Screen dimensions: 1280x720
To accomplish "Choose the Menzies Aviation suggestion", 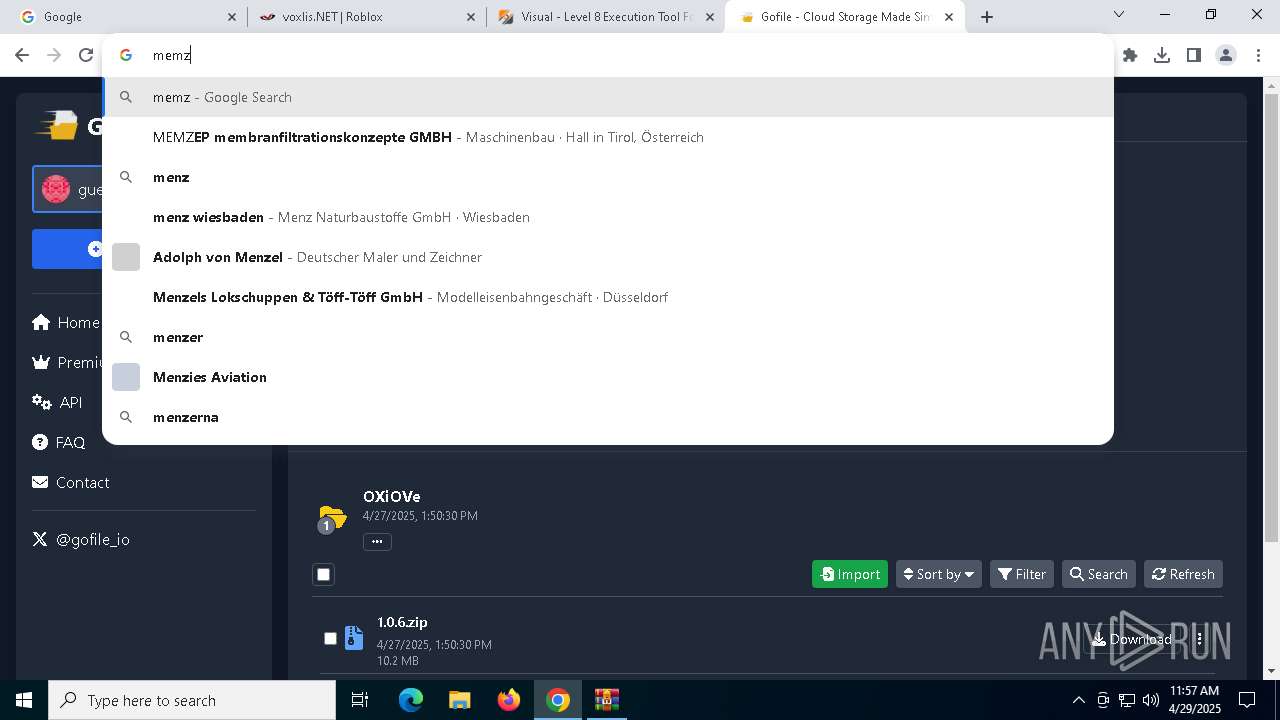I will point(608,377).
